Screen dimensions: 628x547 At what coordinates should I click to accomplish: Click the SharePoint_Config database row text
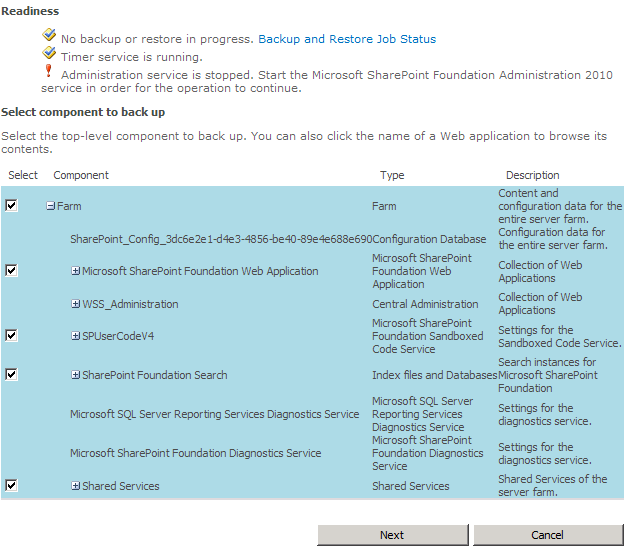[x=221, y=239]
